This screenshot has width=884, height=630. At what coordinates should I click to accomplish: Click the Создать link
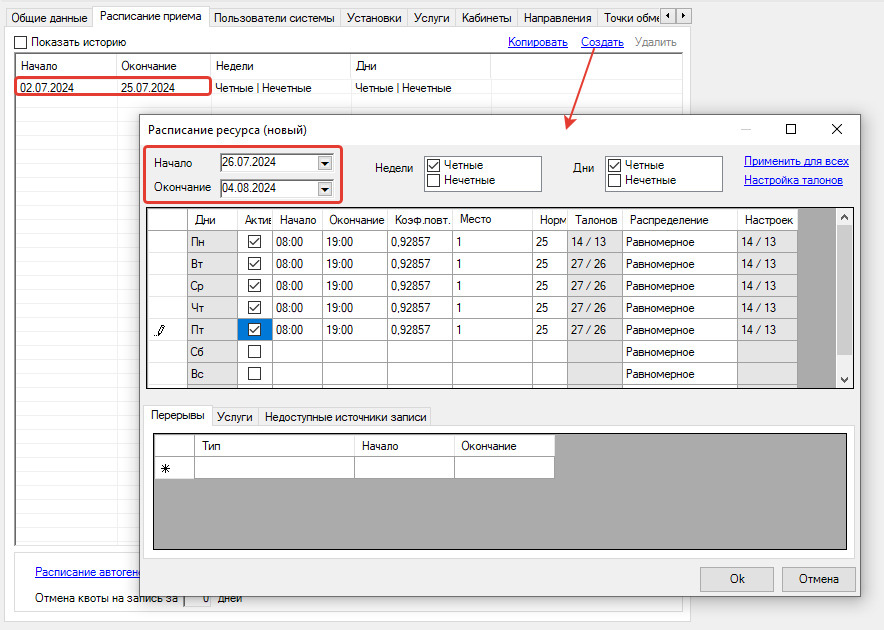602,42
